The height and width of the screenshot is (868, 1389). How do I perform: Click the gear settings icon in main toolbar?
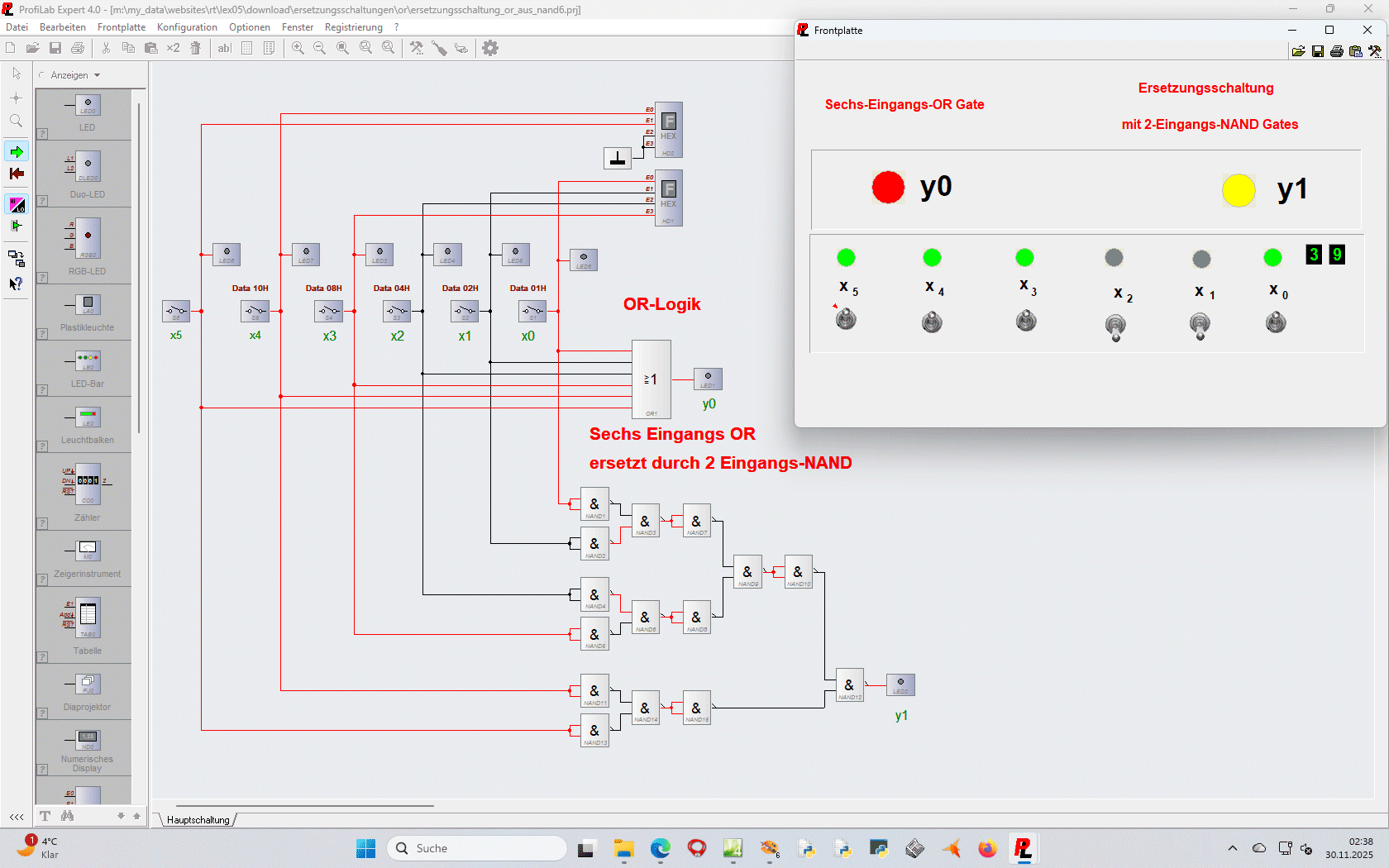(490, 48)
